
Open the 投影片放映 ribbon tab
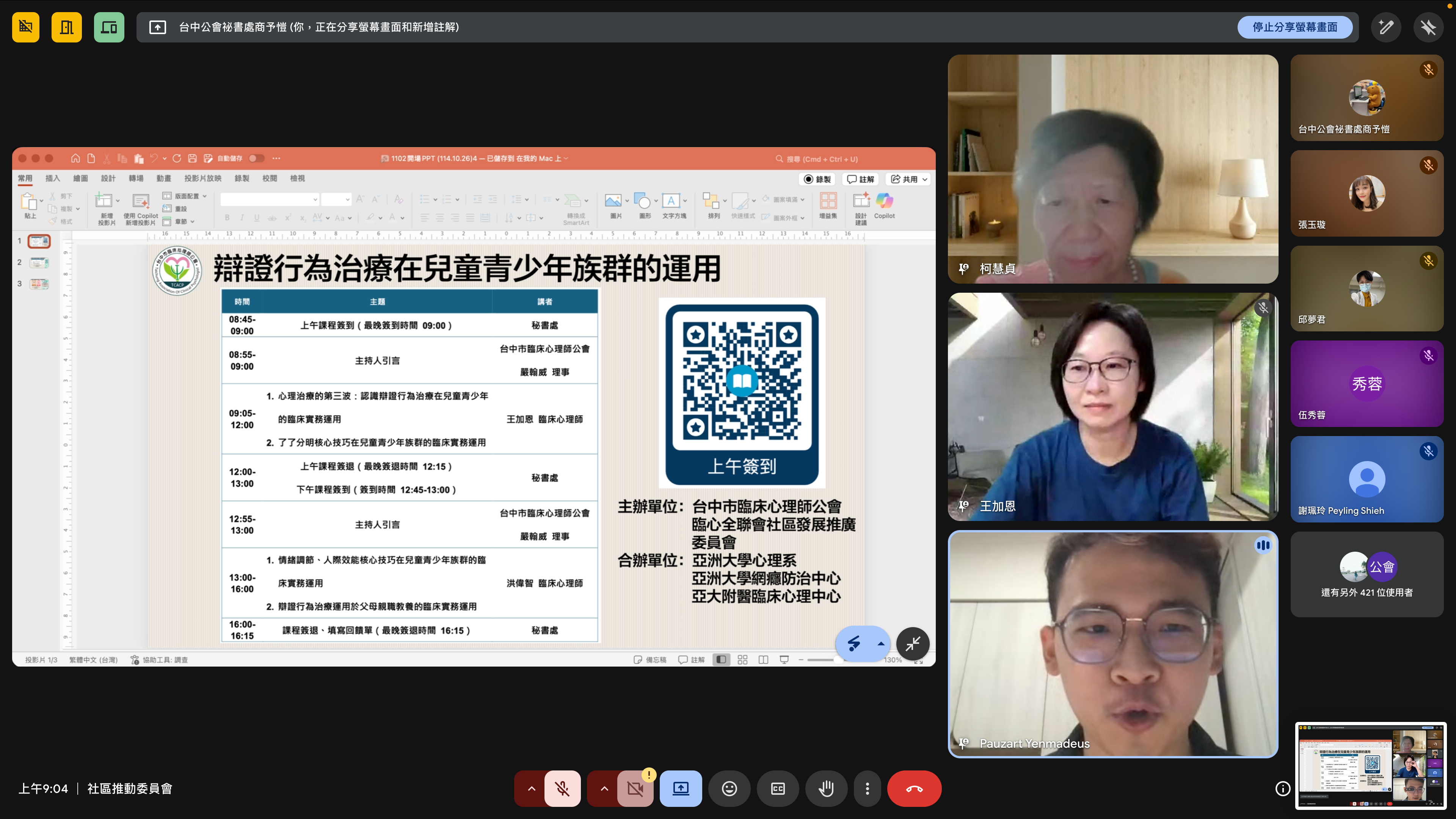click(202, 178)
